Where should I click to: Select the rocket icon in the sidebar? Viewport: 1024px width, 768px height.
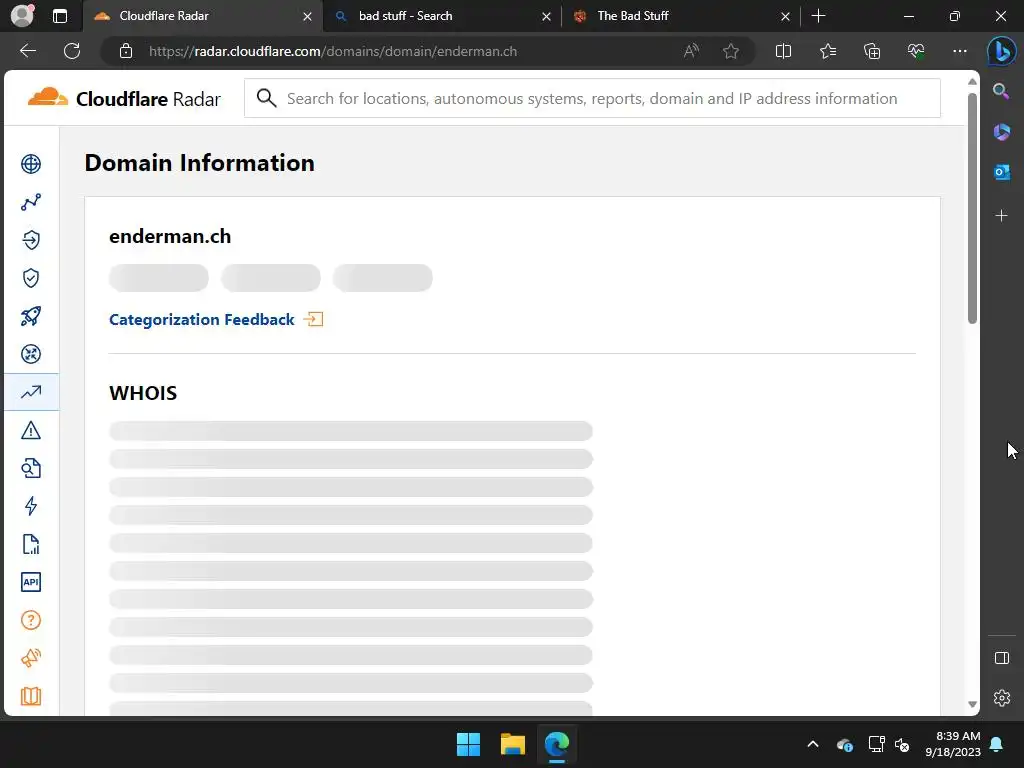[31, 316]
